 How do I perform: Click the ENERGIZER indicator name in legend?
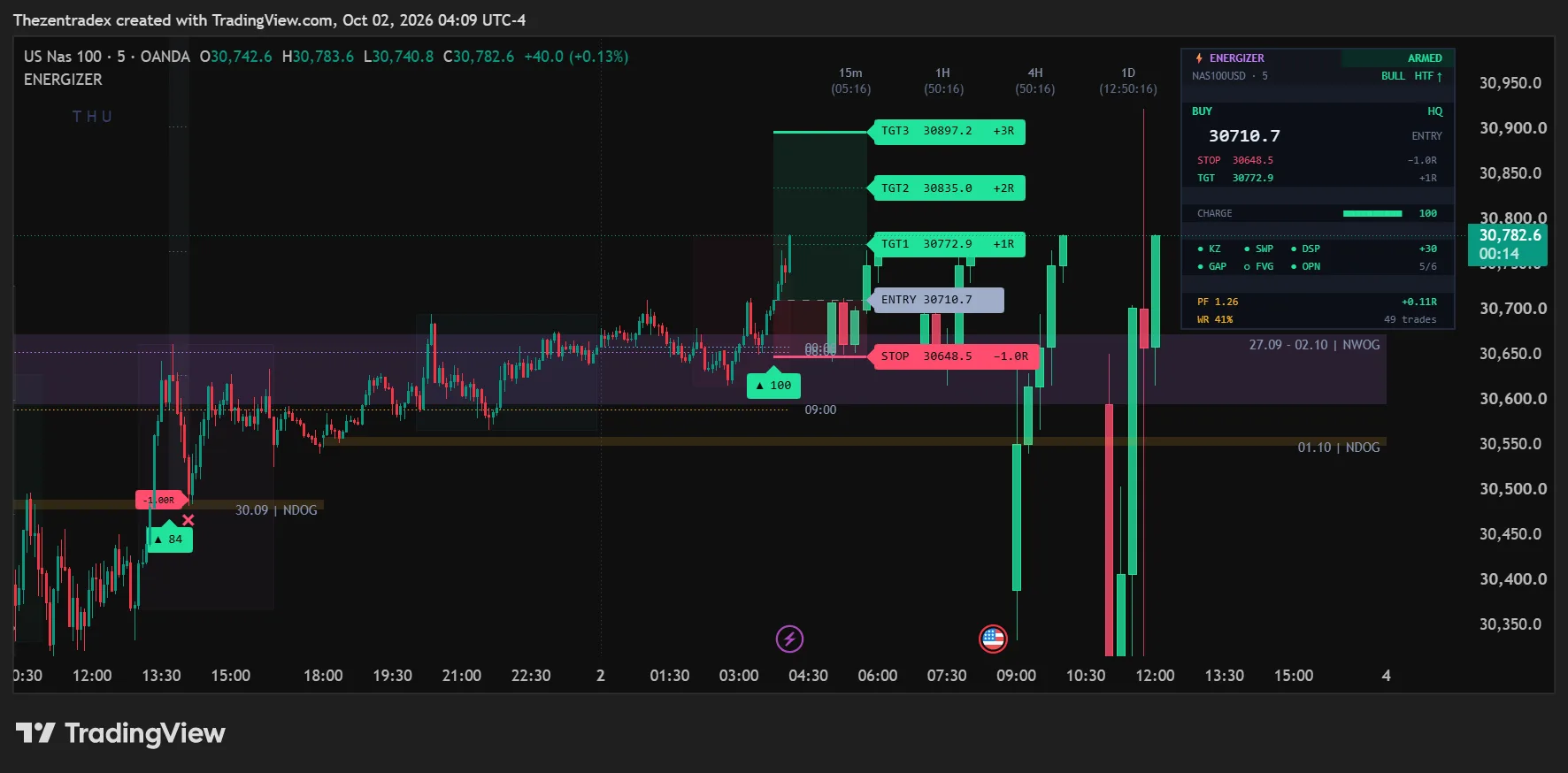pyautogui.click(x=63, y=80)
